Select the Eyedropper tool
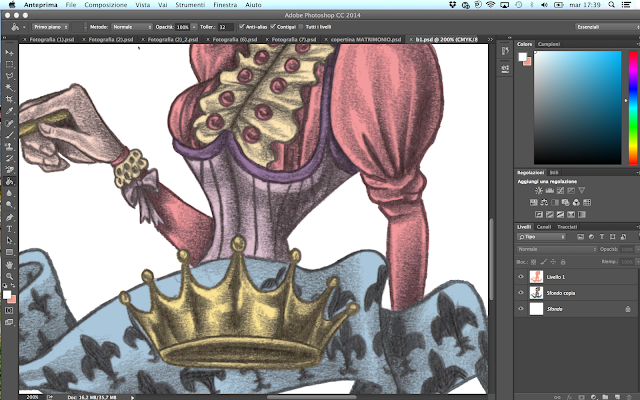This screenshot has width=640, height=400. [9, 111]
